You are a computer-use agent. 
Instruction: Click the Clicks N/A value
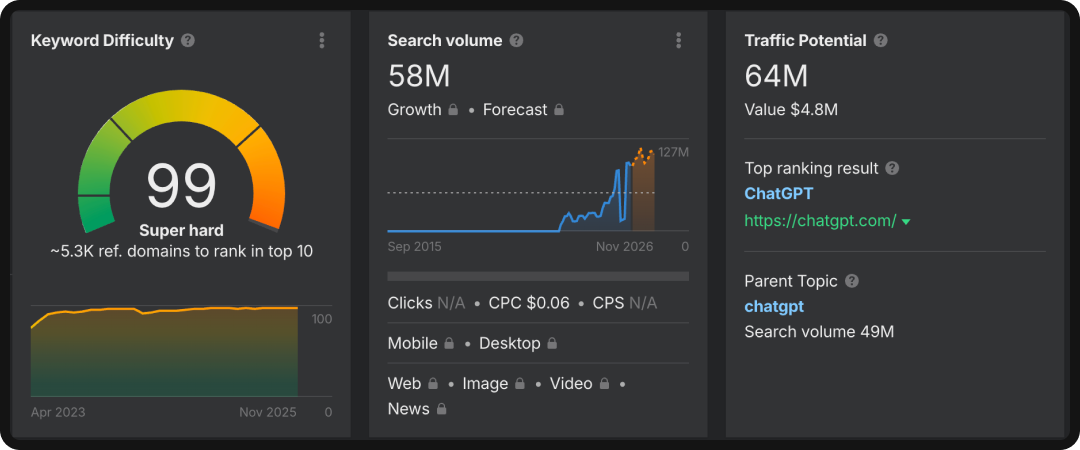(x=426, y=303)
